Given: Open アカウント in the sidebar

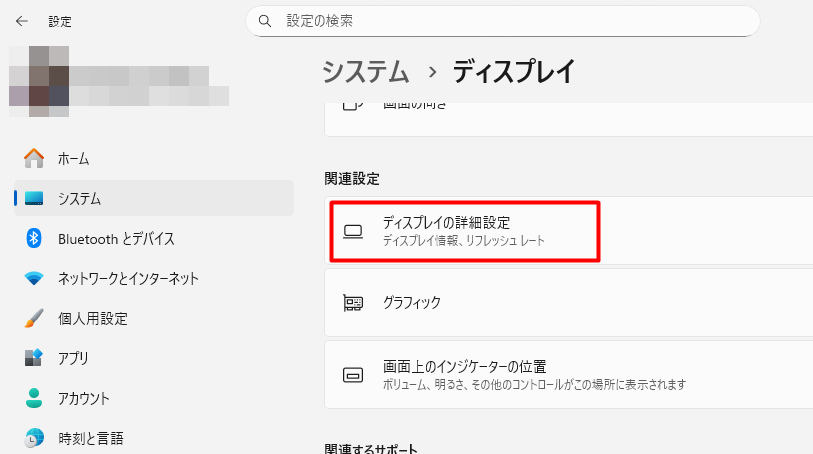Looking at the screenshot, I should point(154,398).
